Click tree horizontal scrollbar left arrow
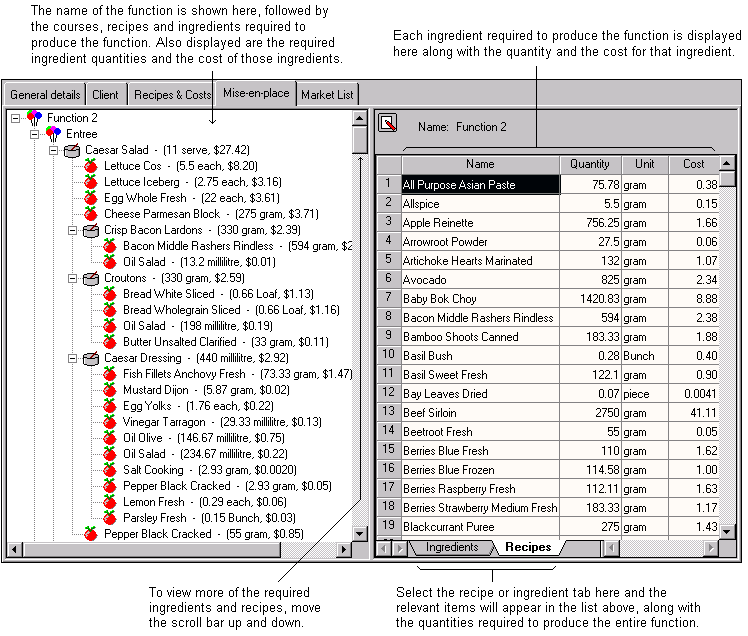 coord(14,549)
